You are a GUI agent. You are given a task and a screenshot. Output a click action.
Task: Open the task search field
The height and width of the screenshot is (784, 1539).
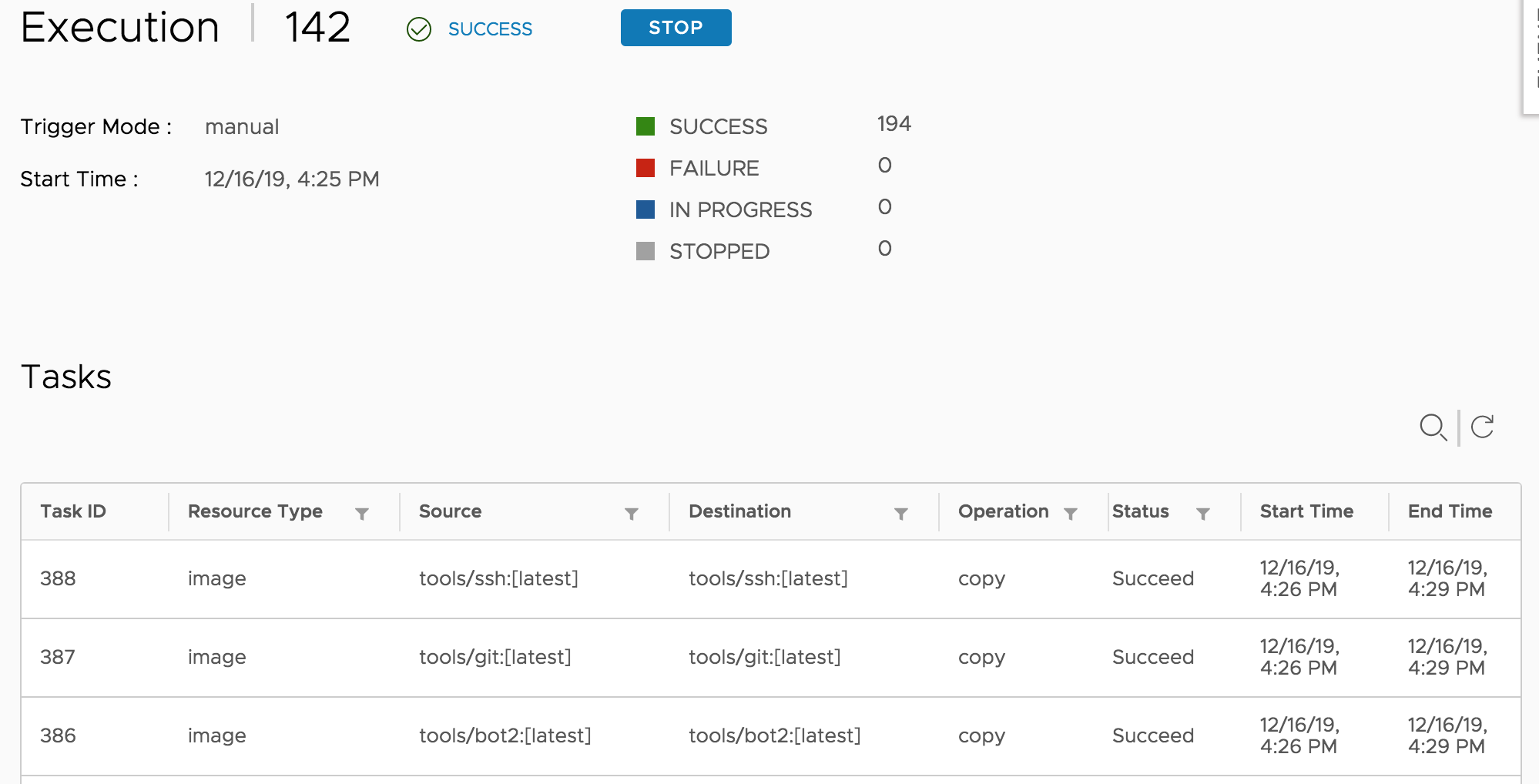pyautogui.click(x=1434, y=427)
